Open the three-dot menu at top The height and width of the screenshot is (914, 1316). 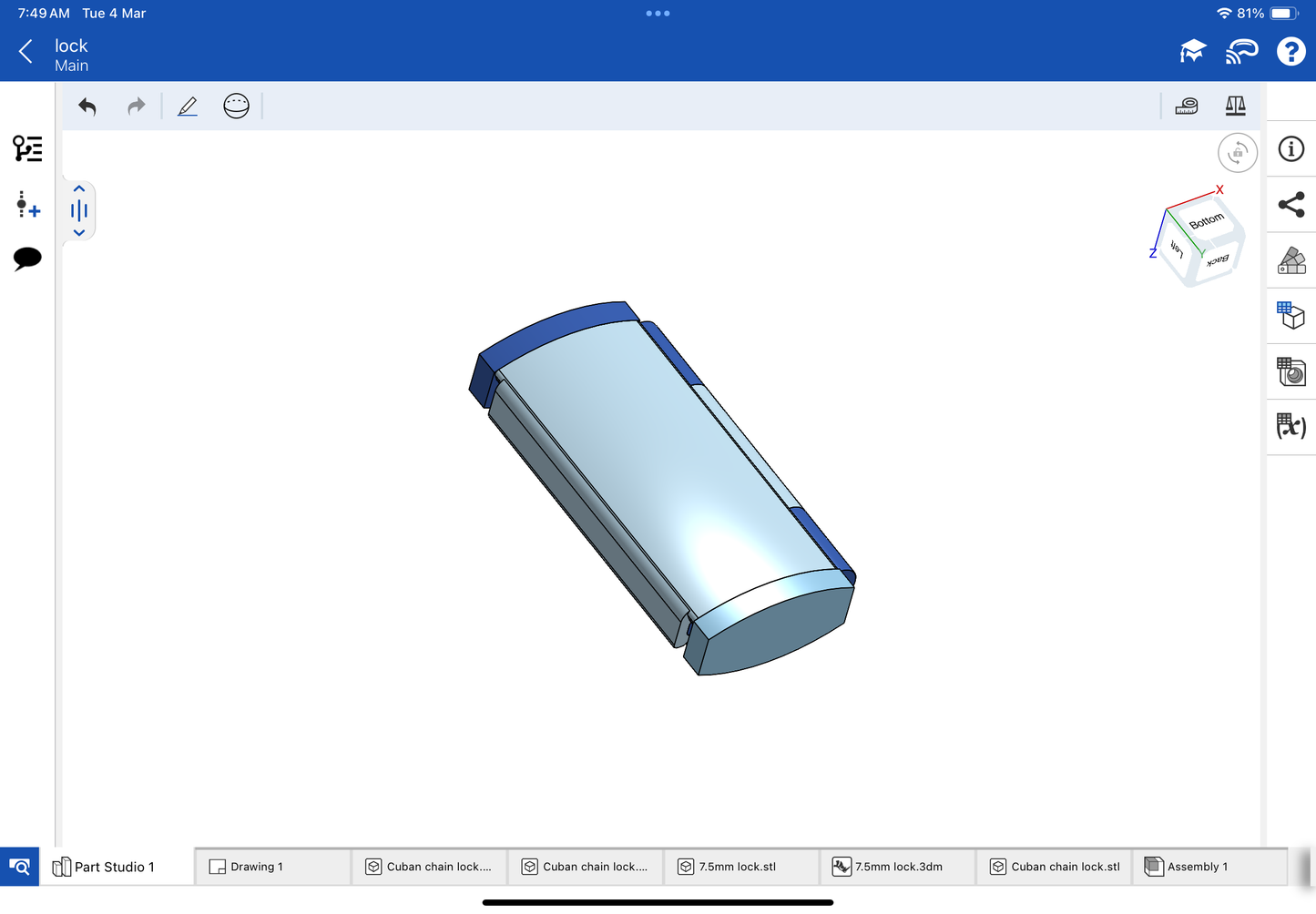658,14
